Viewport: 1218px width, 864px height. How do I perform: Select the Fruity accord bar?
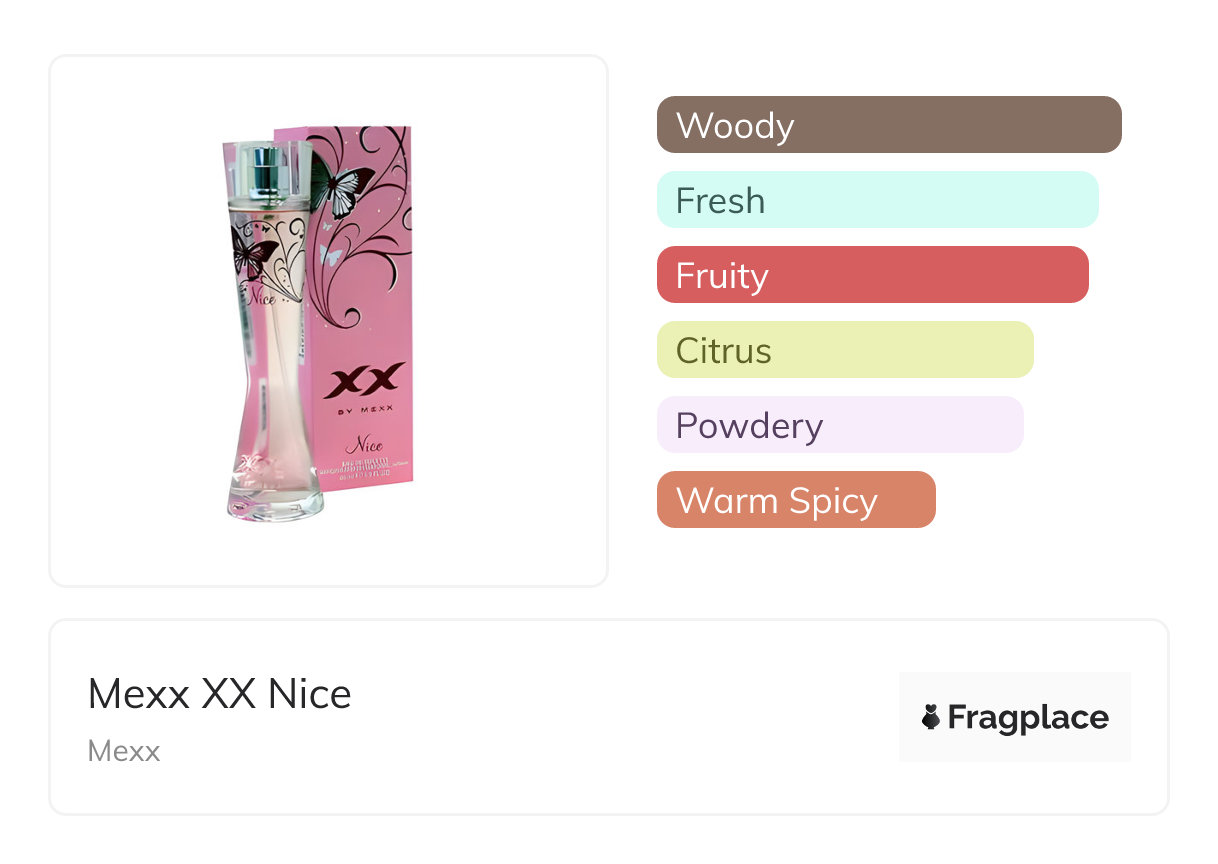(872, 275)
